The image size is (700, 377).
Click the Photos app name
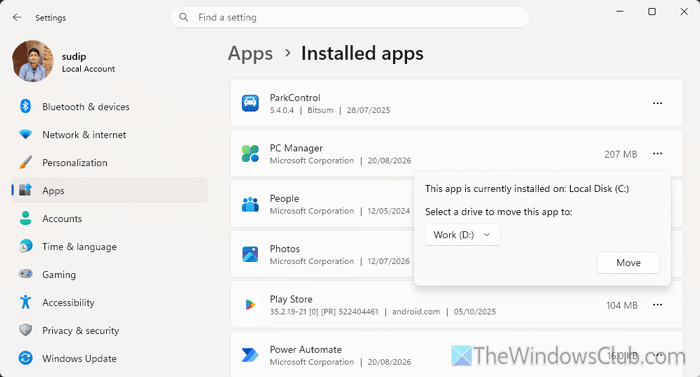(285, 249)
